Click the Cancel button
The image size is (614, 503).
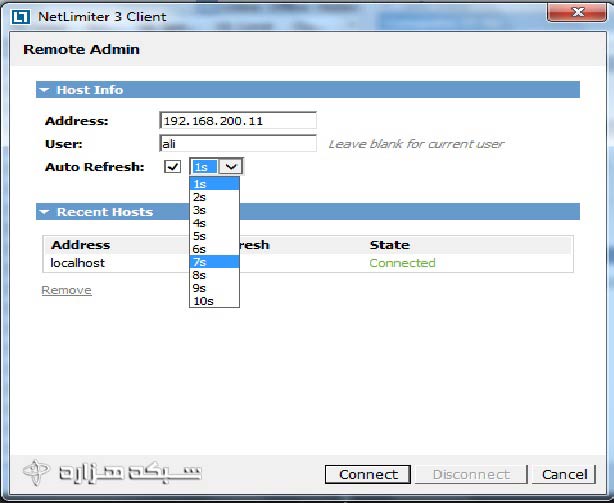(x=564, y=474)
